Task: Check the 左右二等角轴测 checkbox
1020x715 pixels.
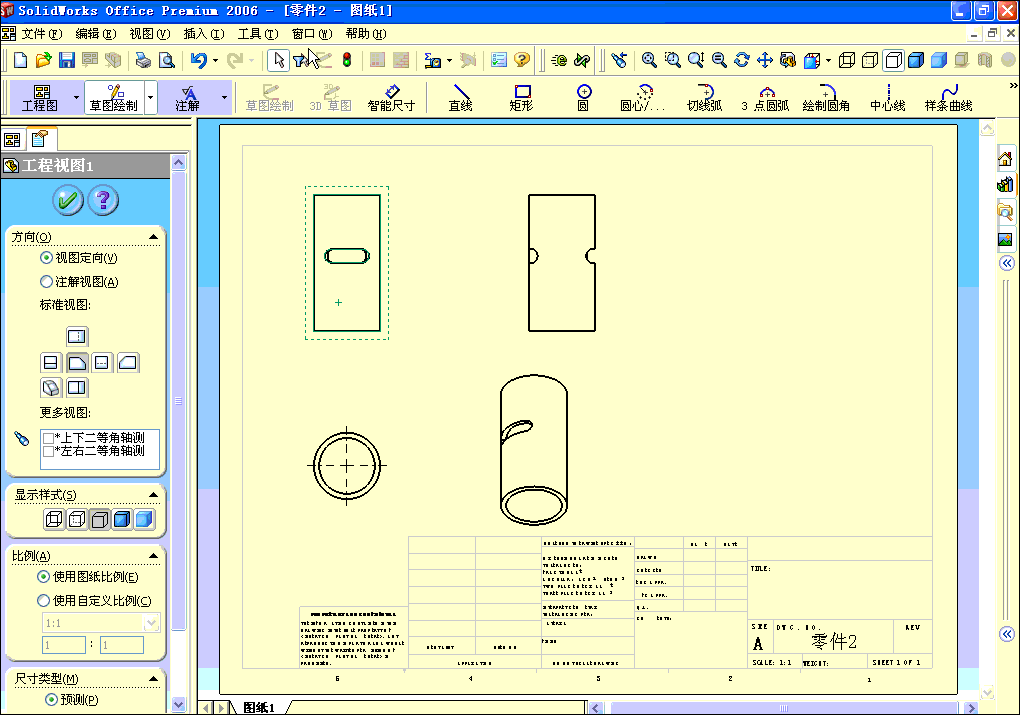Action: coord(48,451)
